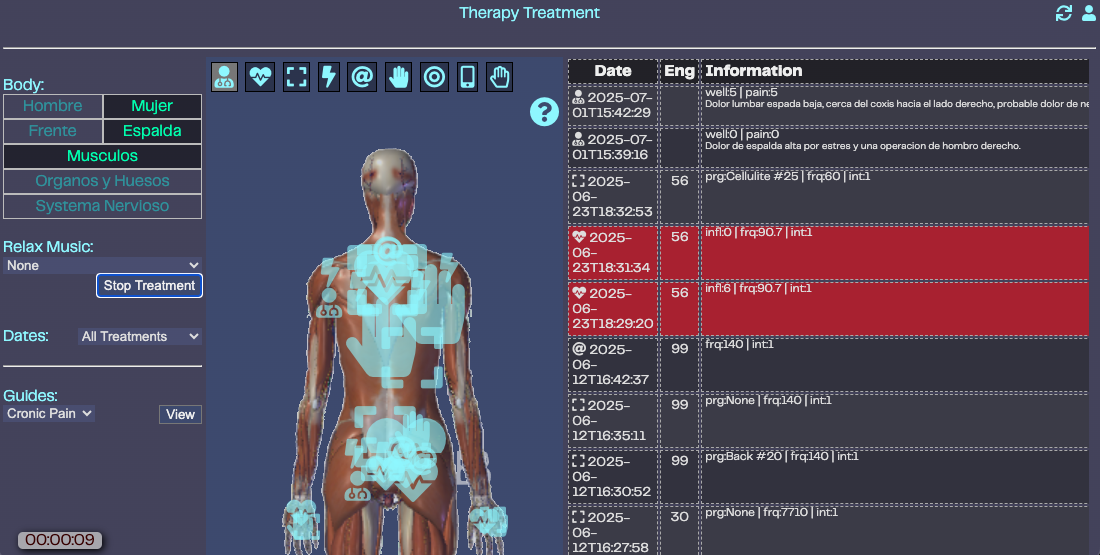Click the heartbeat pulse toolbar icon
Viewport: 1100px width, 555px height.
point(261,78)
